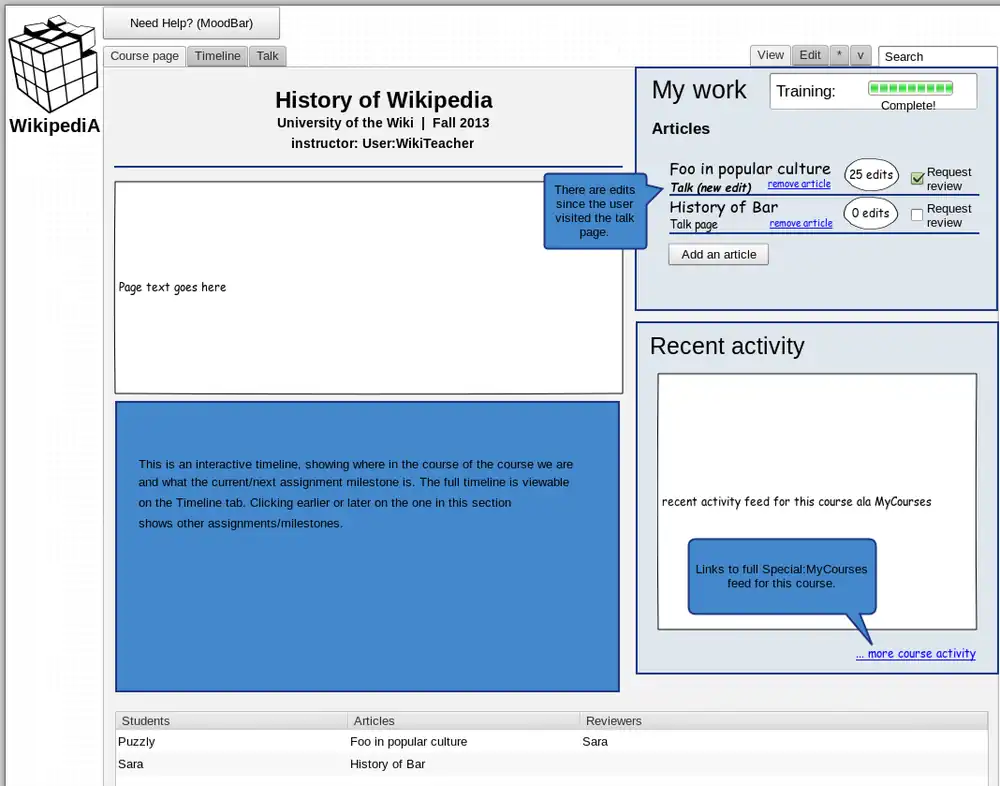Switch to the Course page tab
1000x786 pixels.
click(x=144, y=56)
